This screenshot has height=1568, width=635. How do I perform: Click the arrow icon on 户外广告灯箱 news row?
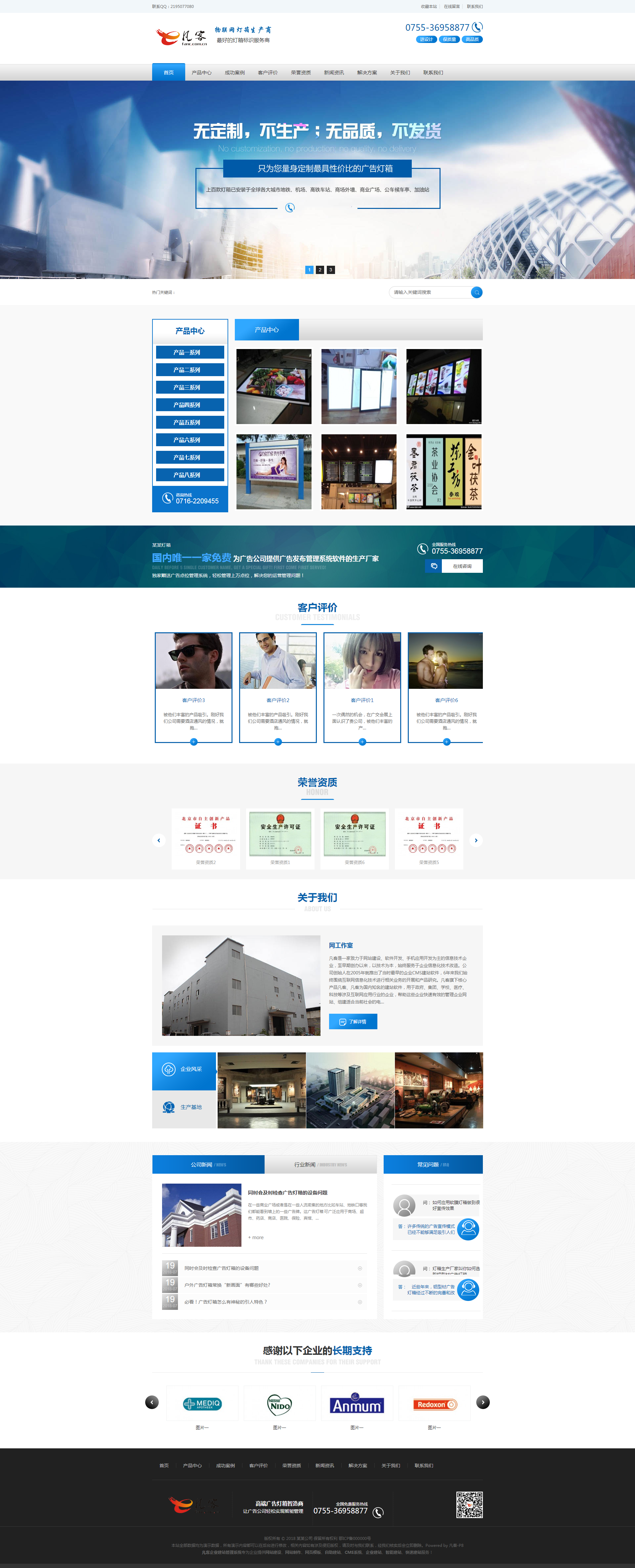tap(360, 1285)
